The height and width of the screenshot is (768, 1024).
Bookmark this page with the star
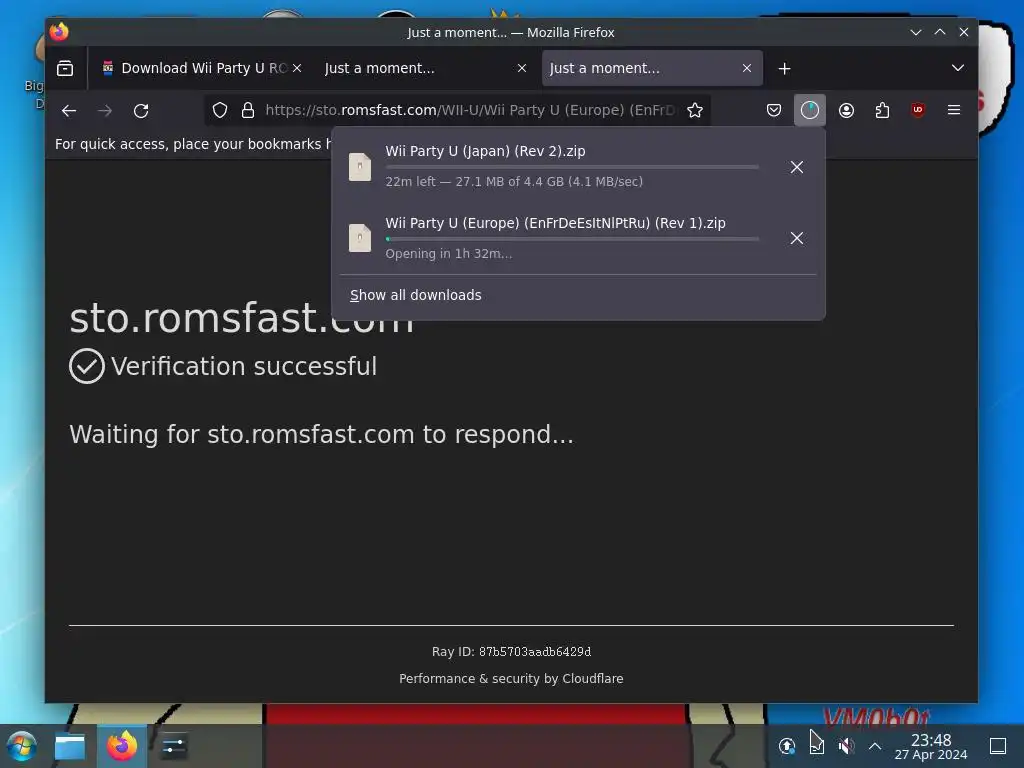[x=695, y=110]
